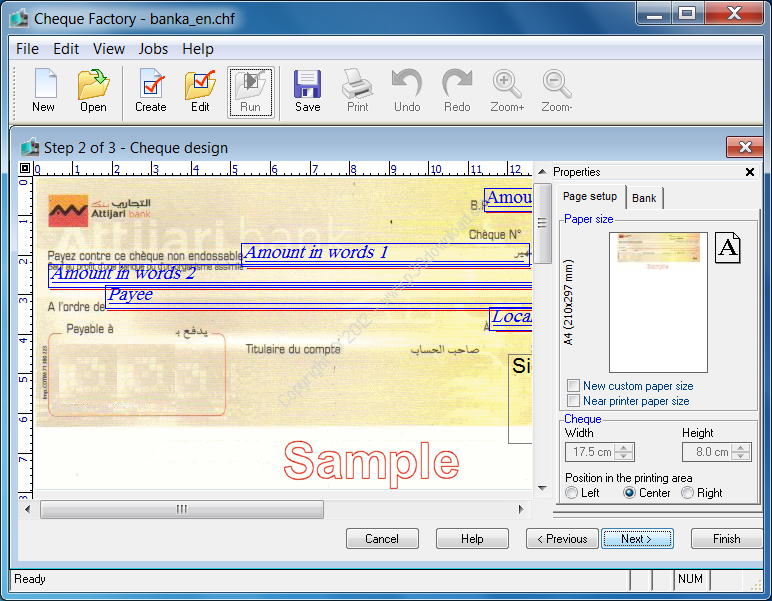Increase cheque Height with up arrow
The image size is (772, 601).
tap(740, 447)
